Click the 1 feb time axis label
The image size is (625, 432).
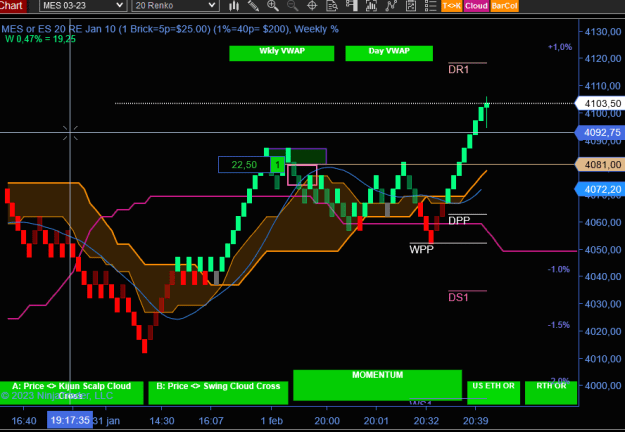click(271, 421)
